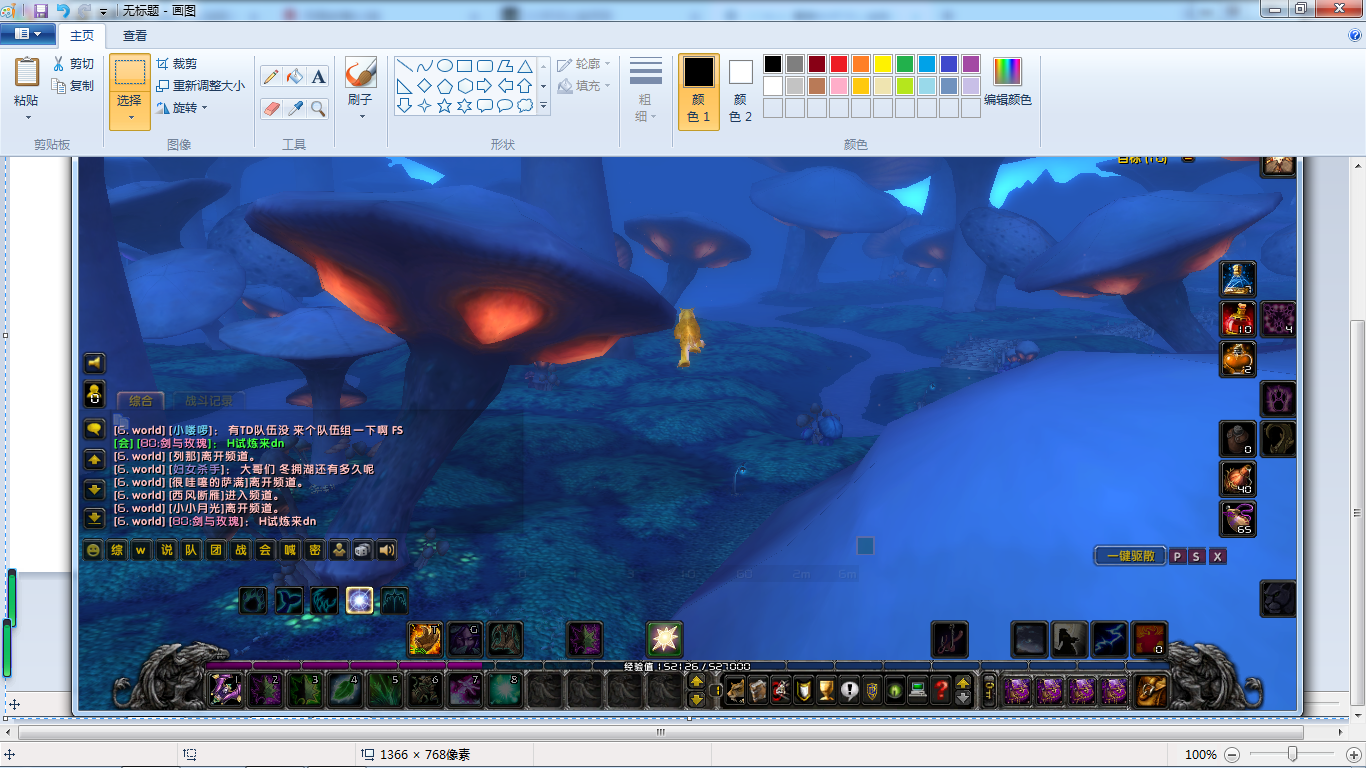Image resolution: width=1366 pixels, height=768 pixels.
Task: Click the Save icon in title bar
Action: (x=41, y=10)
